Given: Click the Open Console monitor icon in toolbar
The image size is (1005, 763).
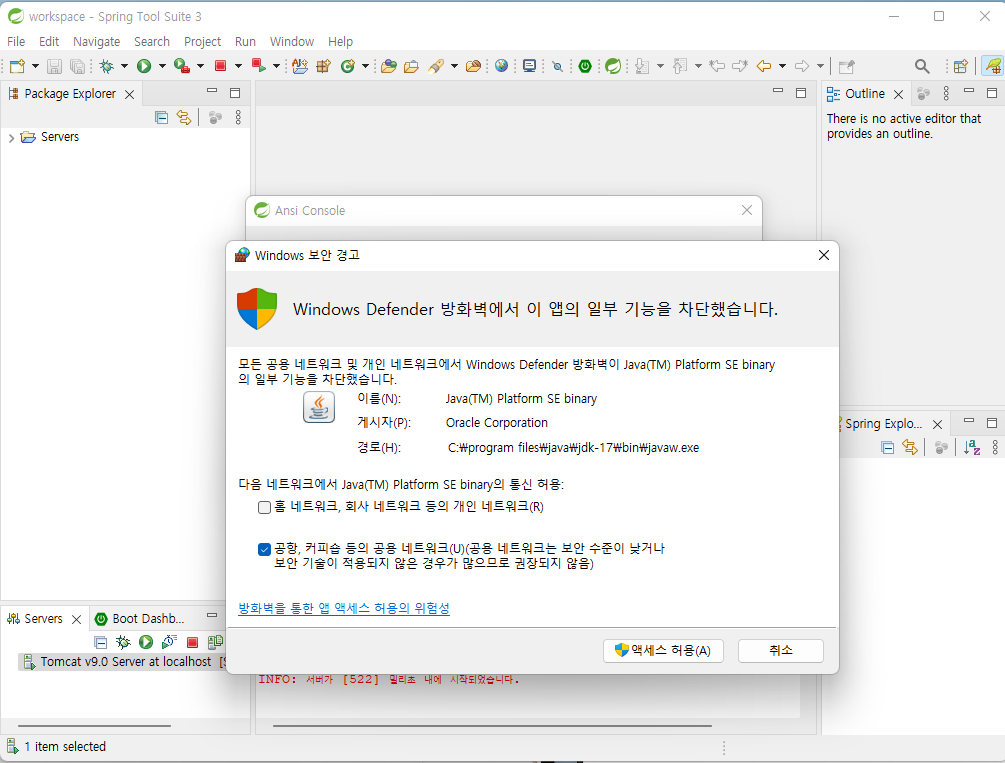Looking at the screenshot, I should (529, 66).
